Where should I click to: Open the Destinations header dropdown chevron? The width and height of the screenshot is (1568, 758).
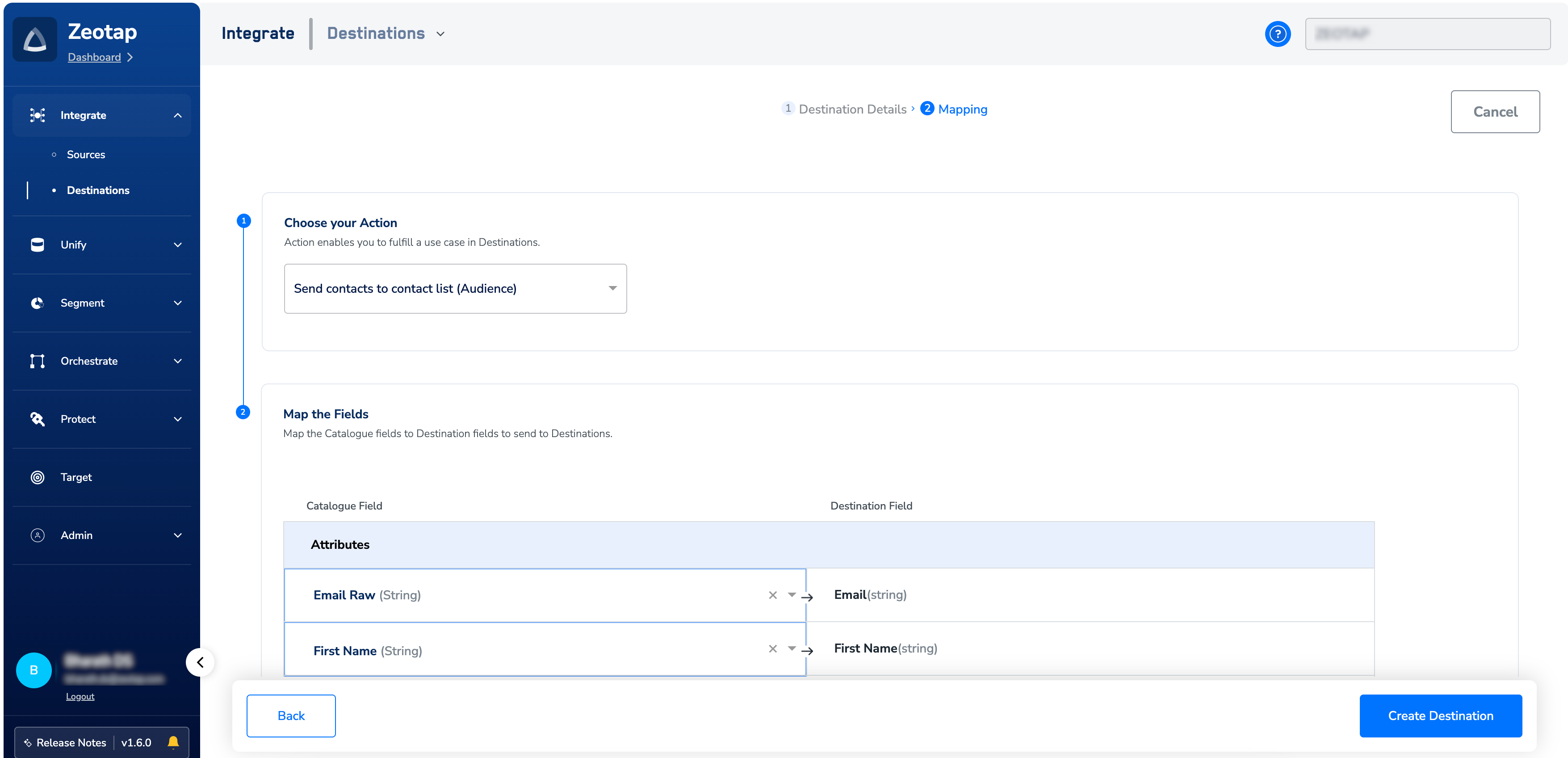[441, 34]
